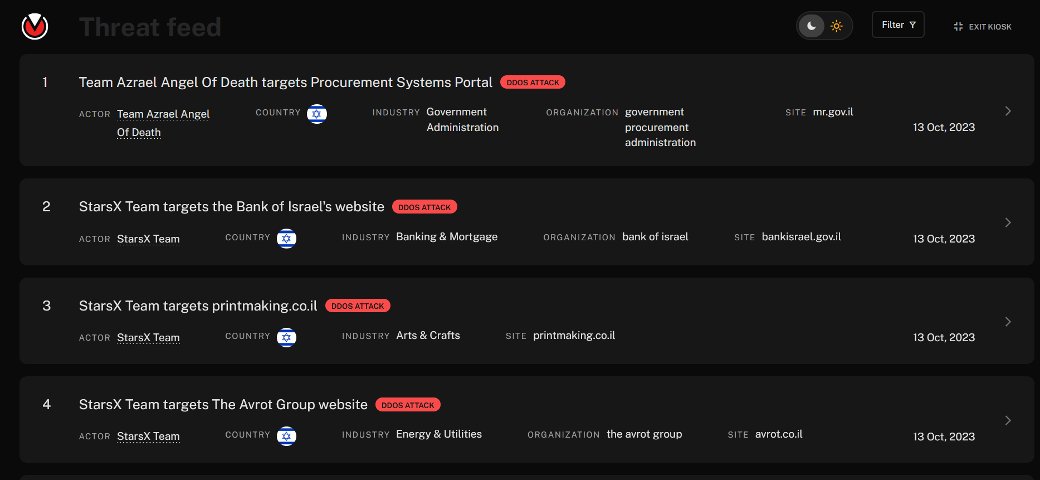
Task: Expand the Avrot Group entry chevron
Action: (1008, 420)
